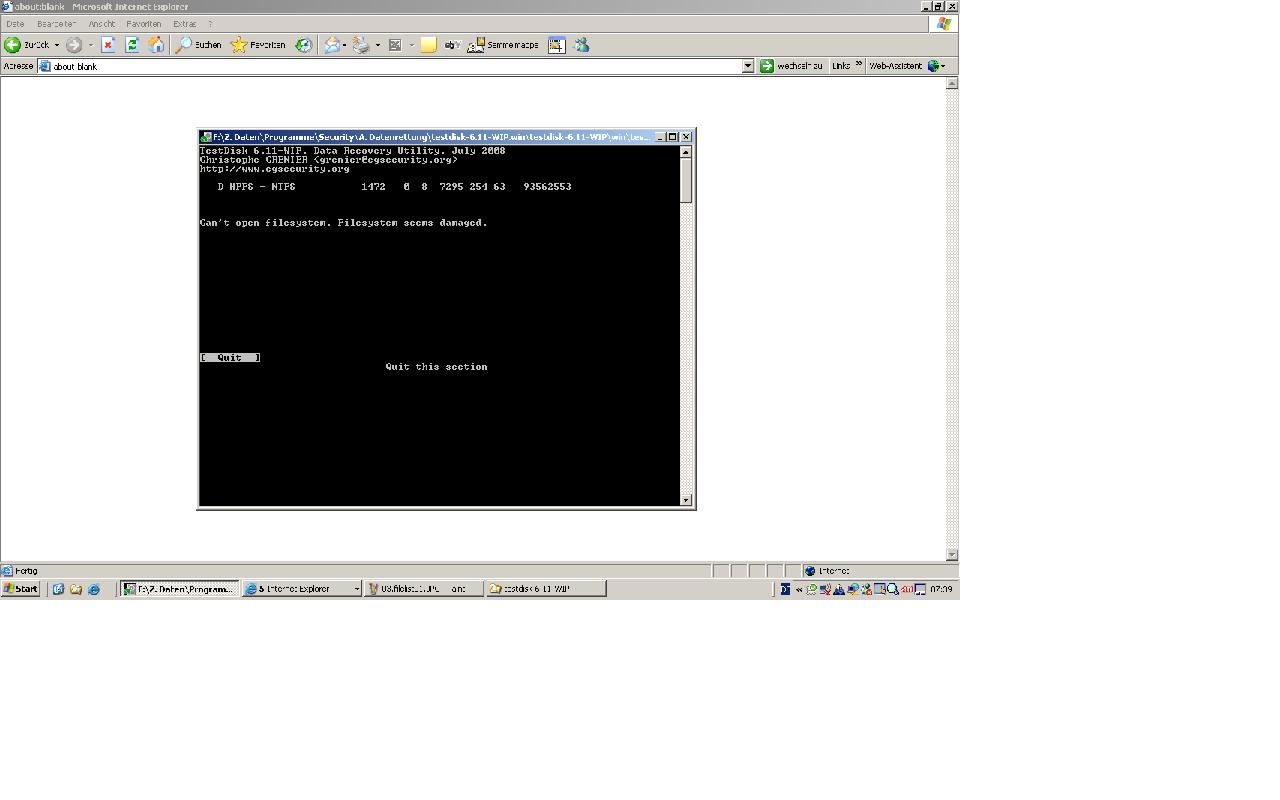Expand the Links toolbar chevron
1280x800 pixels.
858,64
